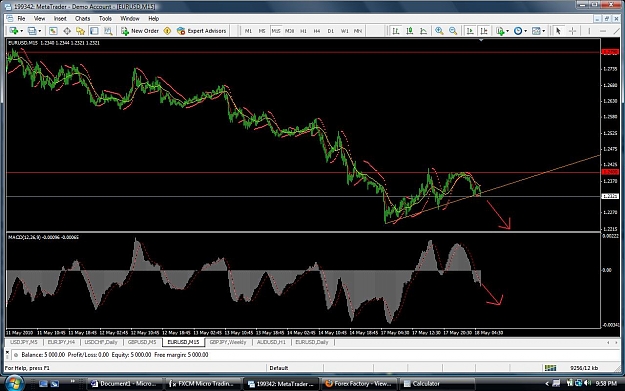Screen dimensions: 625x391
Task: Click the Zoom Out magnifier icon
Action: pyautogui.click(x=453, y=31)
